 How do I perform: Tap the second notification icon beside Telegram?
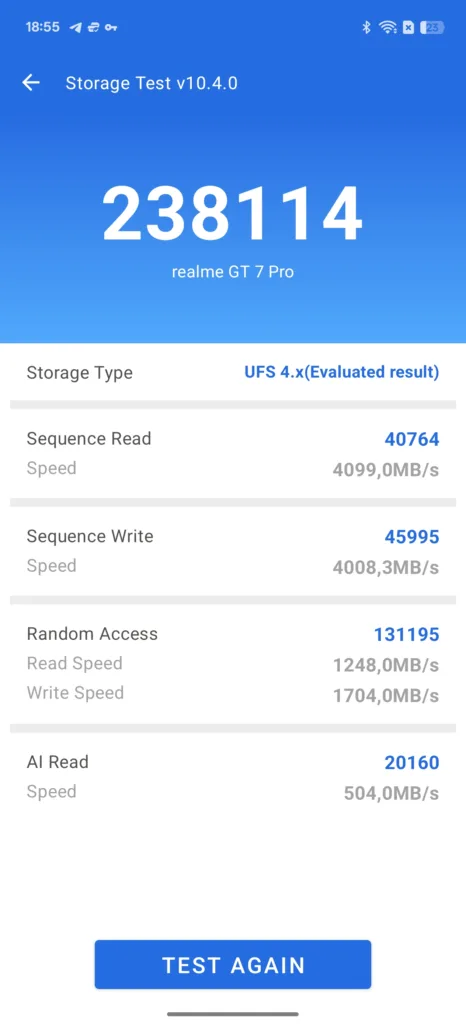pyautogui.click(x=93, y=27)
